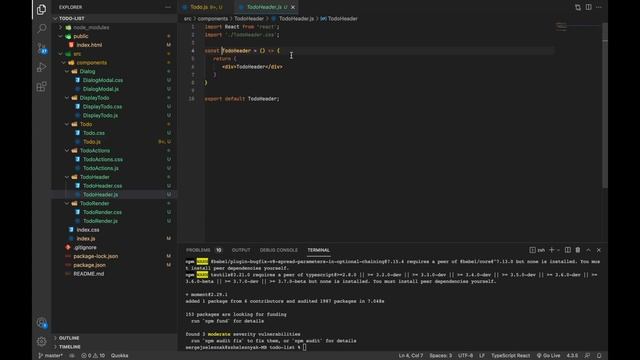
Task: Open Run and Debug view
Action: pos(41,67)
